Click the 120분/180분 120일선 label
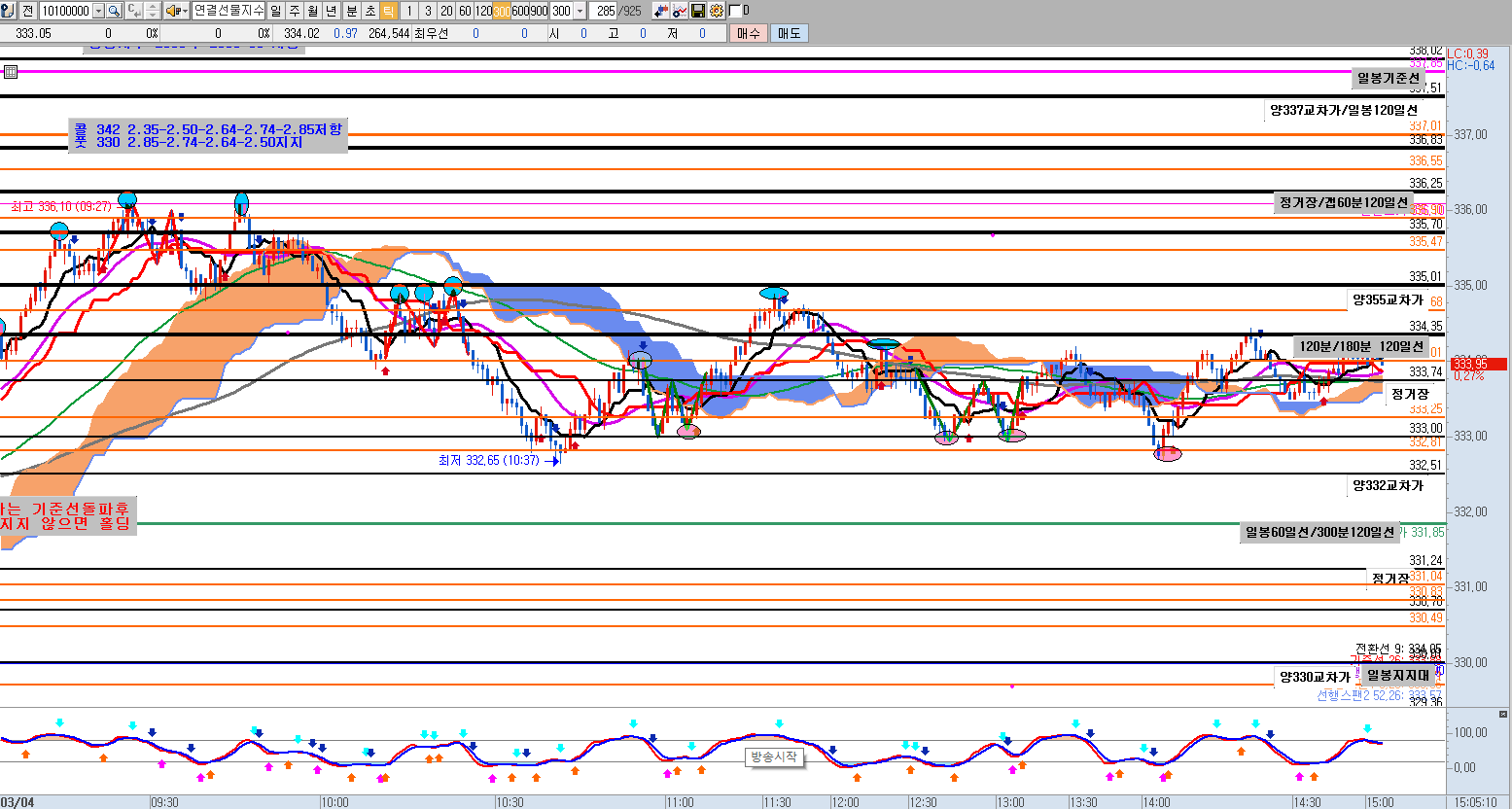This screenshot has width=1512, height=809. pyautogui.click(x=1360, y=346)
